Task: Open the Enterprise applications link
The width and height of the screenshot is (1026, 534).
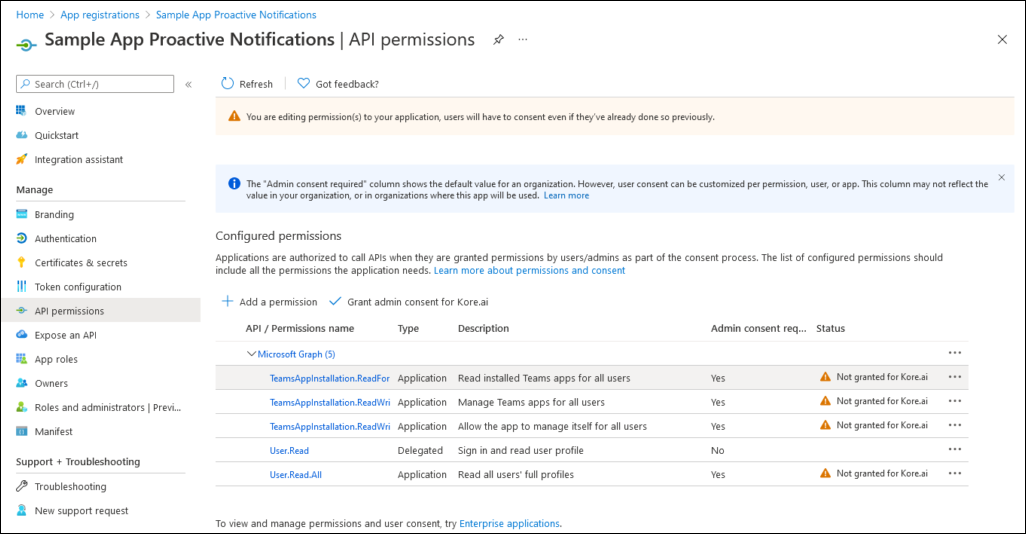Action: (509, 524)
